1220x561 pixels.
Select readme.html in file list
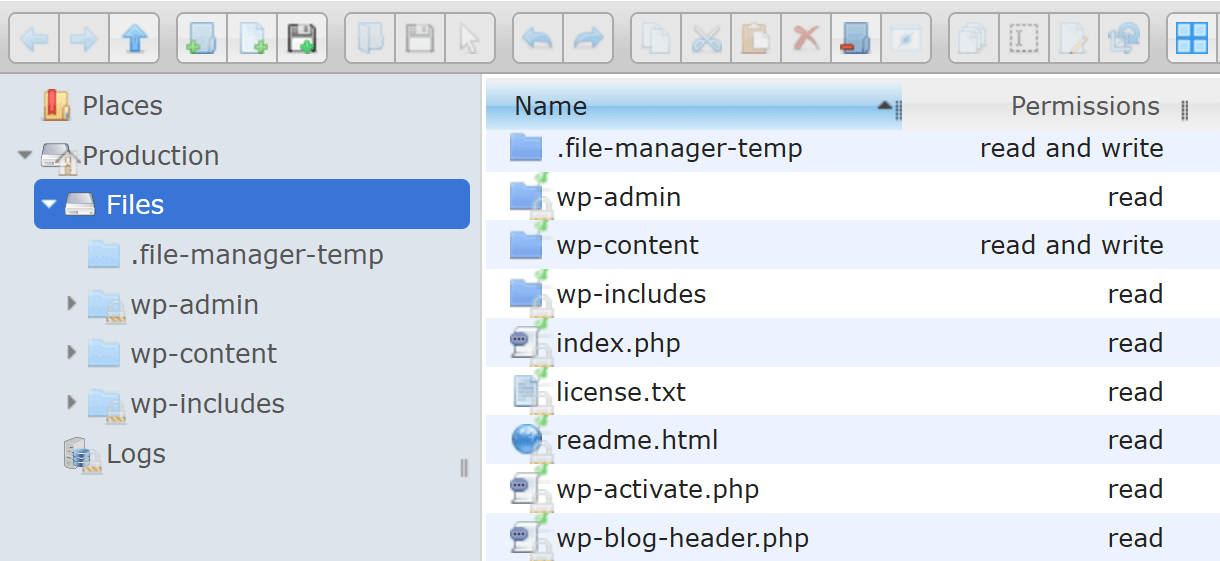coord(853,440)
